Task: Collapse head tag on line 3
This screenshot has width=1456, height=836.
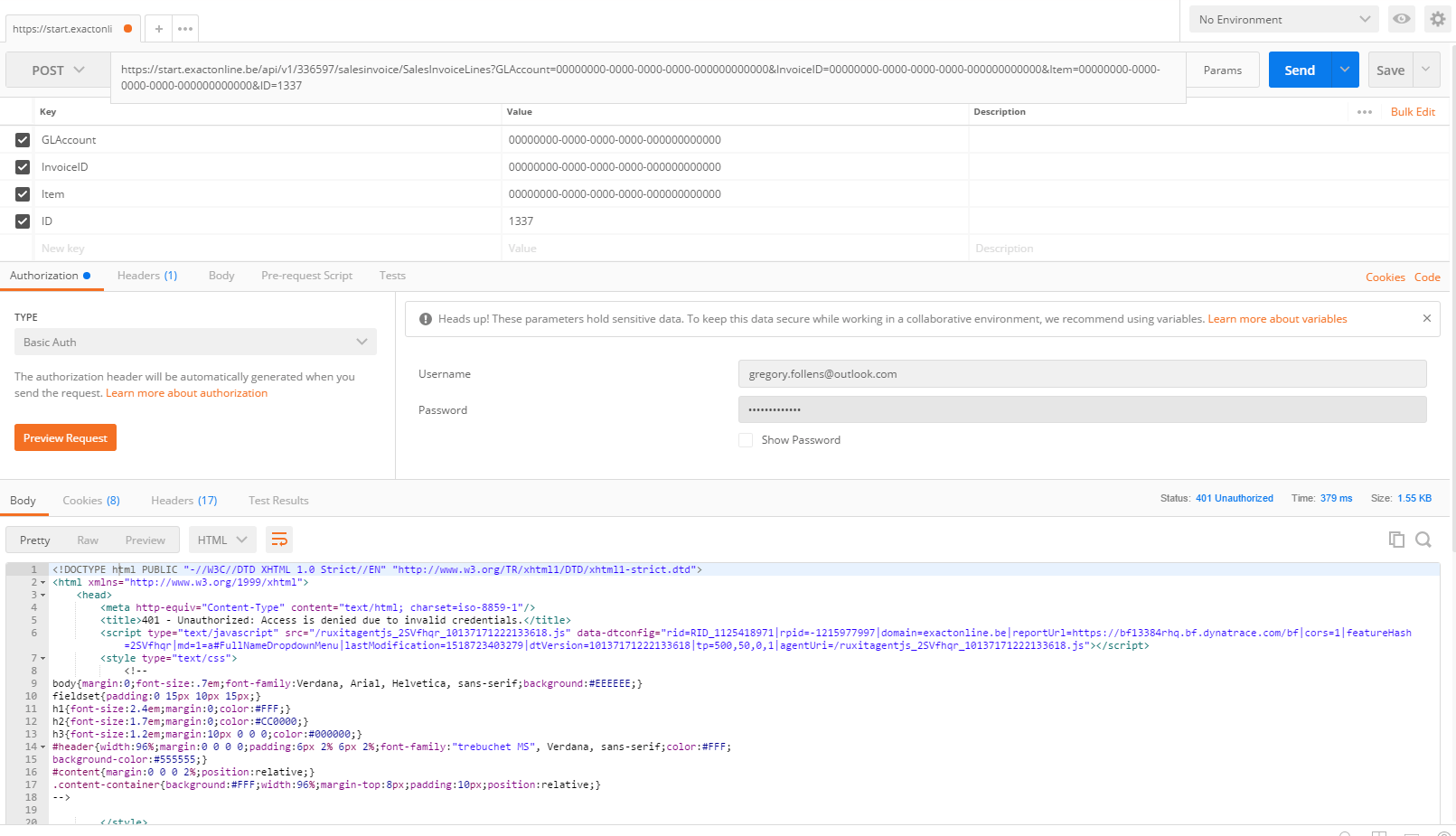Action: [x=42, y=596]
